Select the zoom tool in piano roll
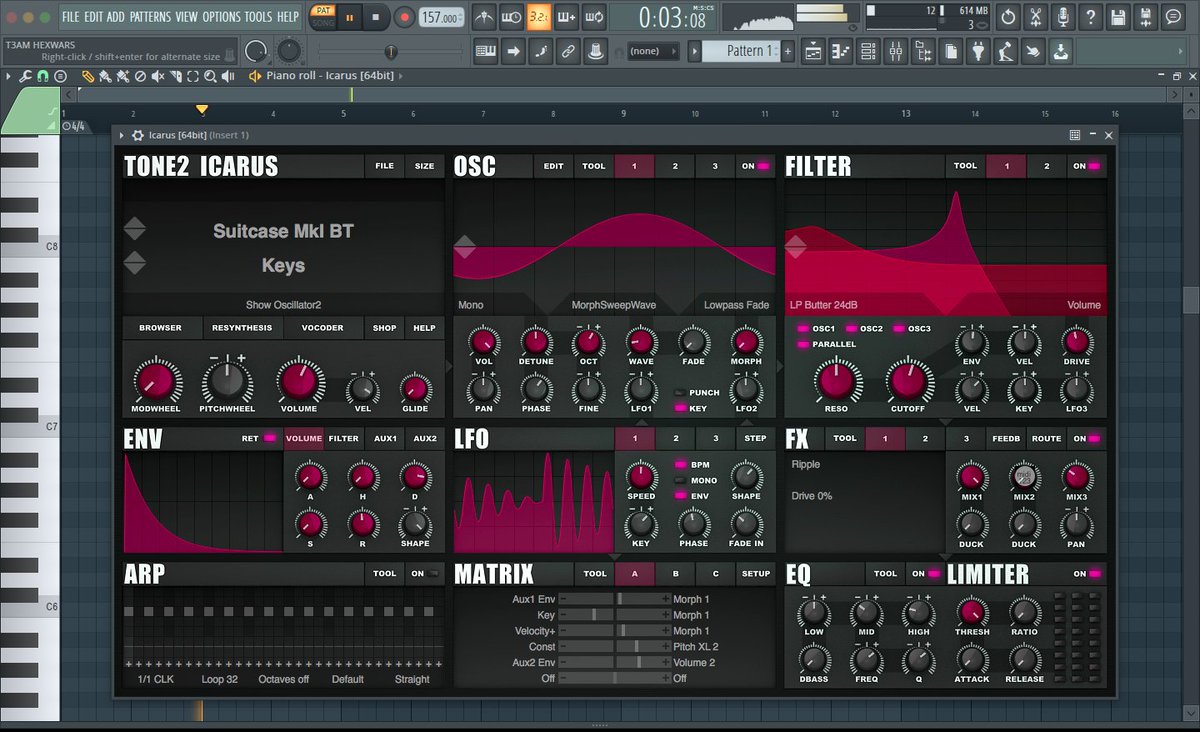Screen dimensions: 1200x732 coord(211,76)
